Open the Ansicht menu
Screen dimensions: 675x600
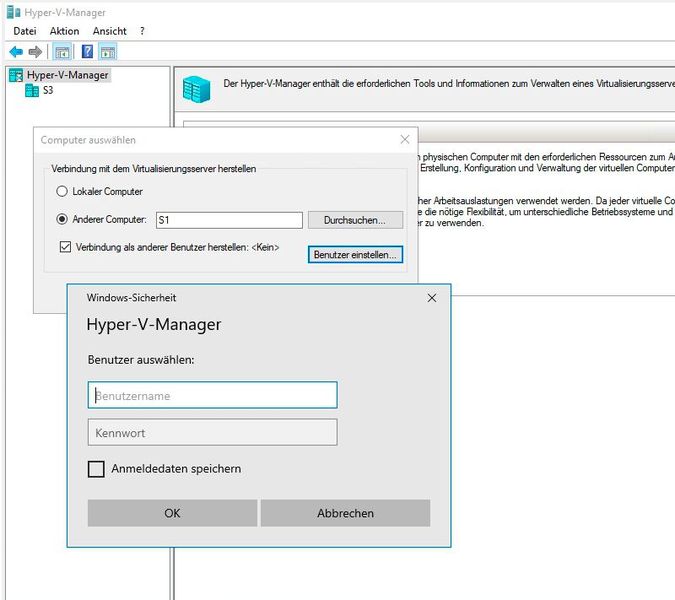click(109, 31)
